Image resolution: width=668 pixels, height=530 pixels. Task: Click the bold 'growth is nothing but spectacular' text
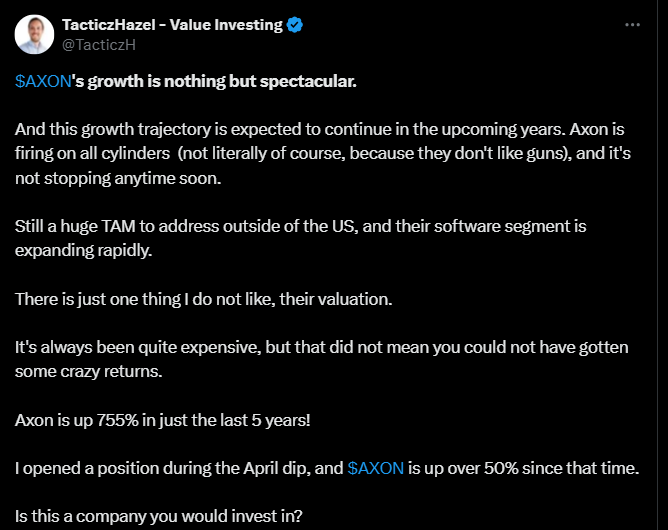click(x=220, y=81)
